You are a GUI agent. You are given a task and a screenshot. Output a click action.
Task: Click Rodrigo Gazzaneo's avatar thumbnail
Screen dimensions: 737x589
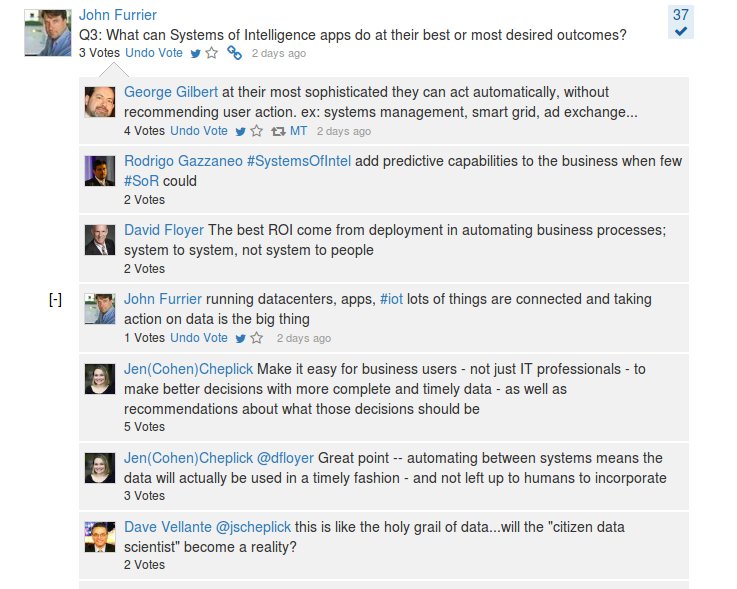pos(100,171)
